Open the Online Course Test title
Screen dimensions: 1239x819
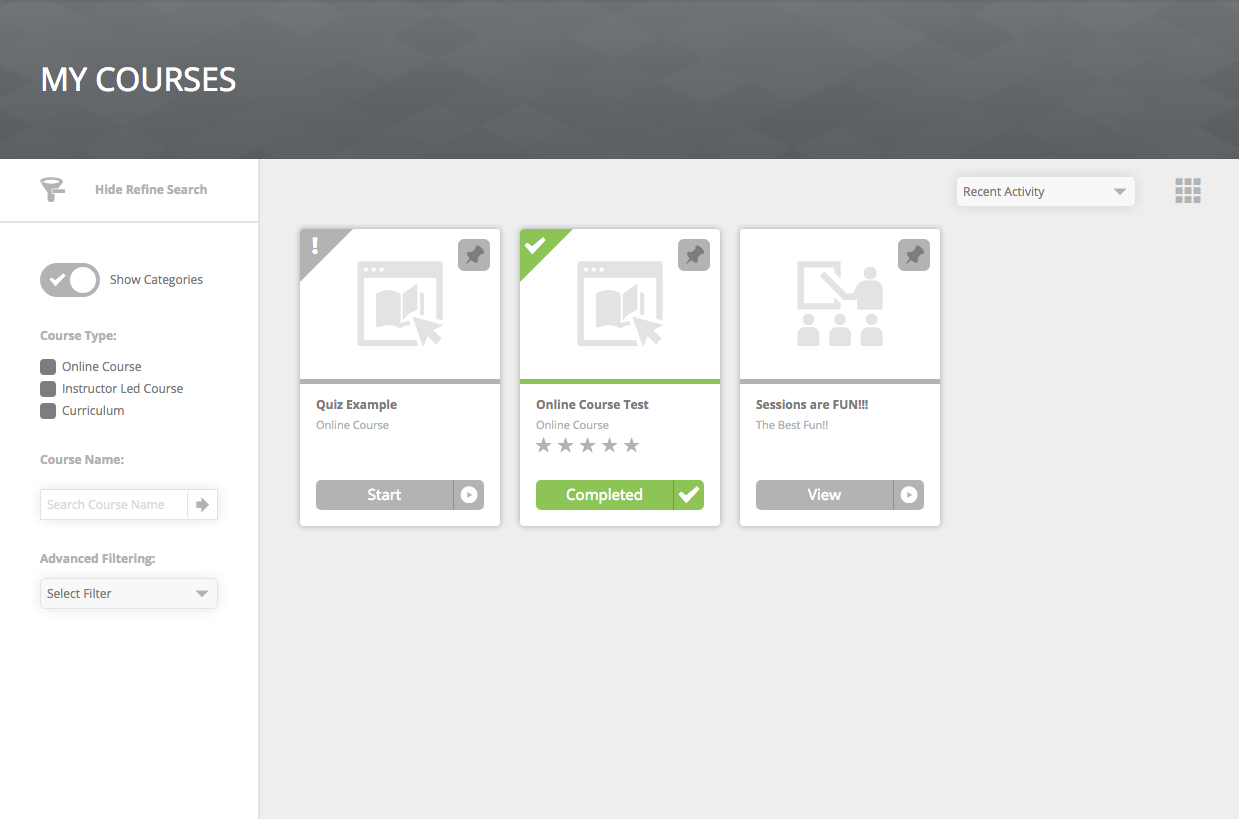tap(593, 405)
